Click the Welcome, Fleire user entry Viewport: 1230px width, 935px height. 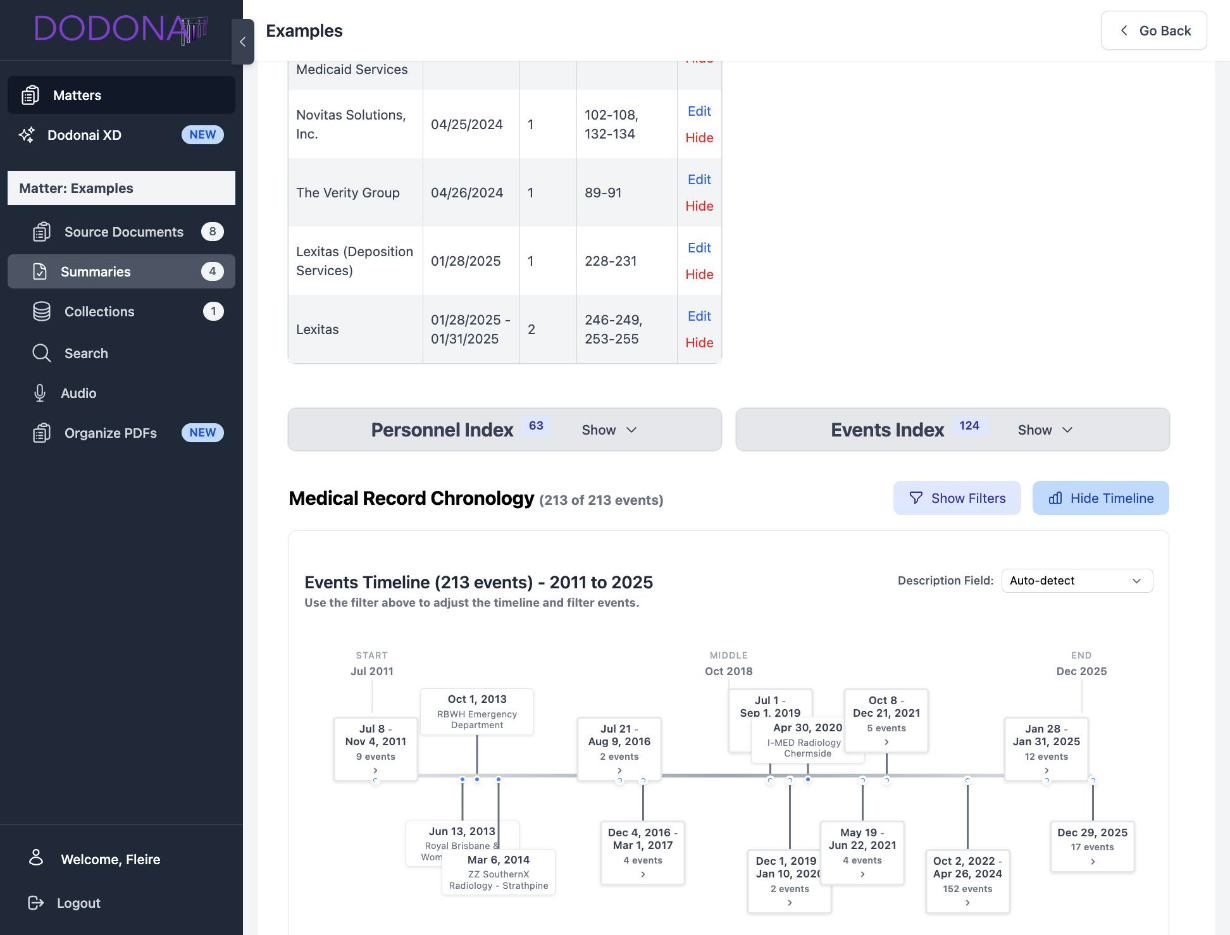110,859
